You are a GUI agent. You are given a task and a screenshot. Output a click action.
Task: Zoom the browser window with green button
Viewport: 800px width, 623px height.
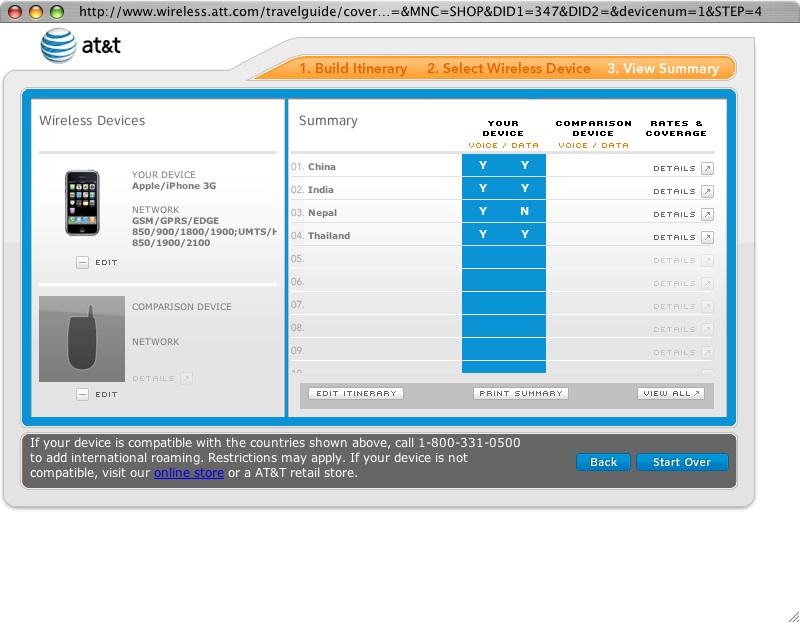[57, 11]
